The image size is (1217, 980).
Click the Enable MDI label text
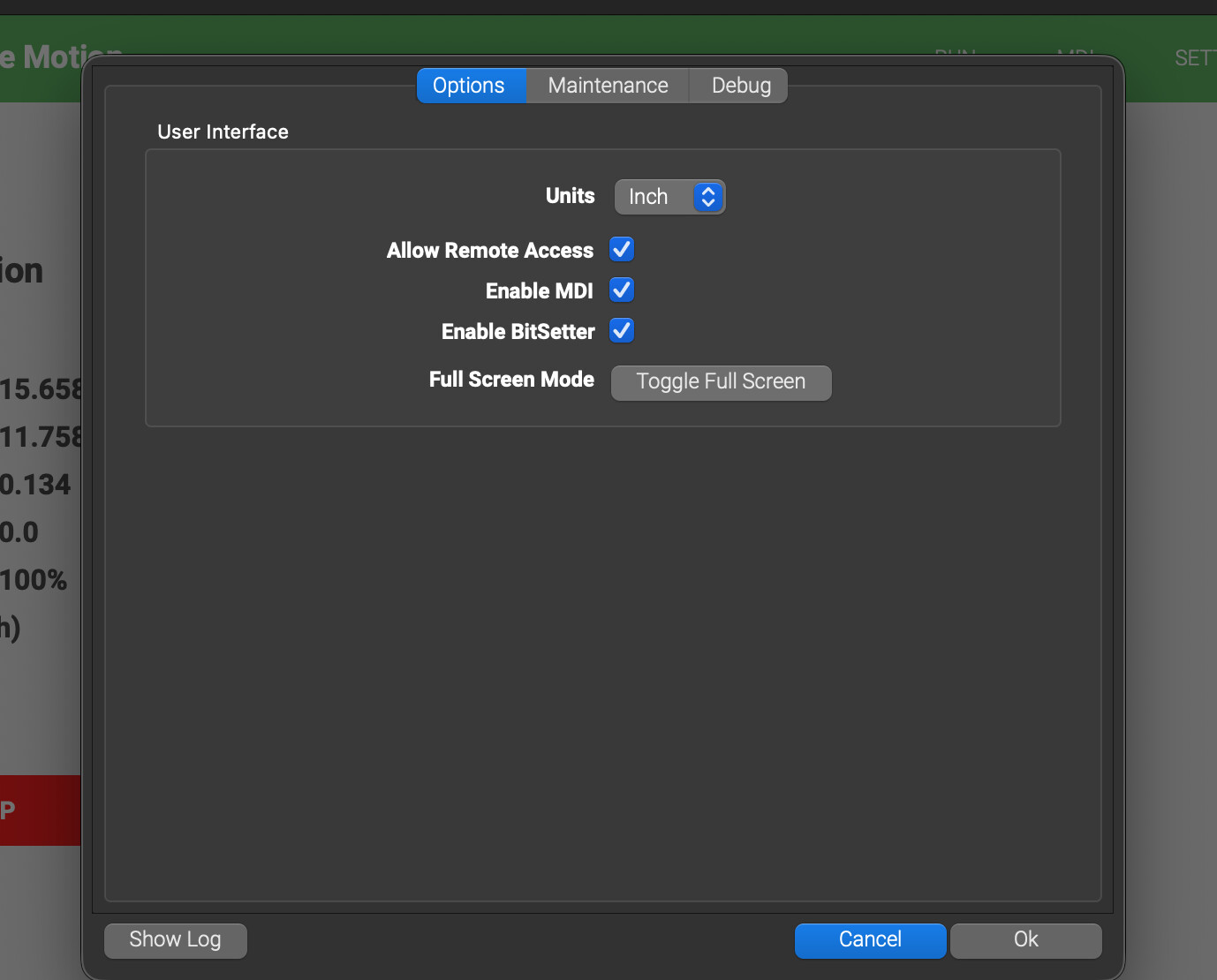coord(539,291)
